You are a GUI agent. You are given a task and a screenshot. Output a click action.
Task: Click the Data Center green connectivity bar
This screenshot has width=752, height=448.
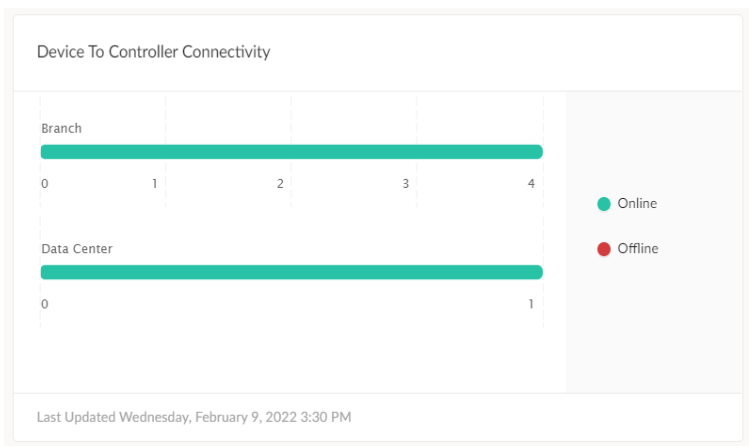(x=291, y=272)
